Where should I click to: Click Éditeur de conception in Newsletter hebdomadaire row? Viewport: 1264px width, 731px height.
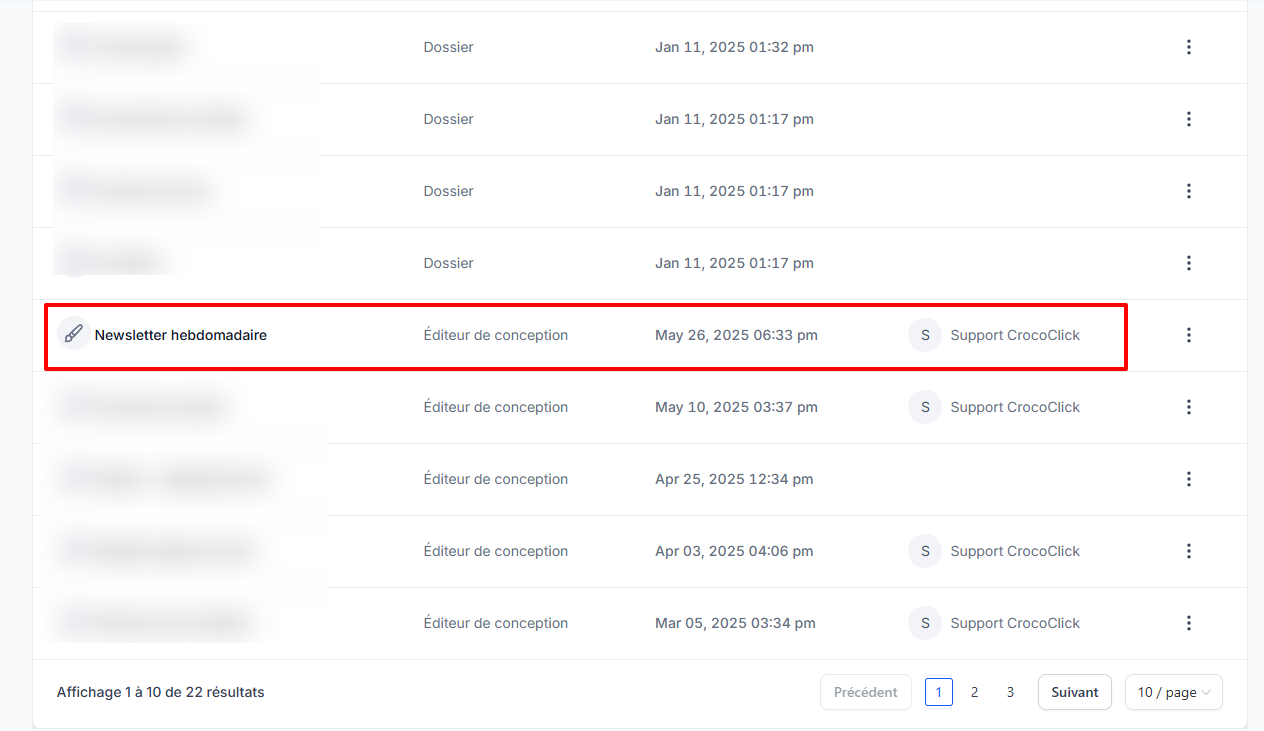(495, 335)
